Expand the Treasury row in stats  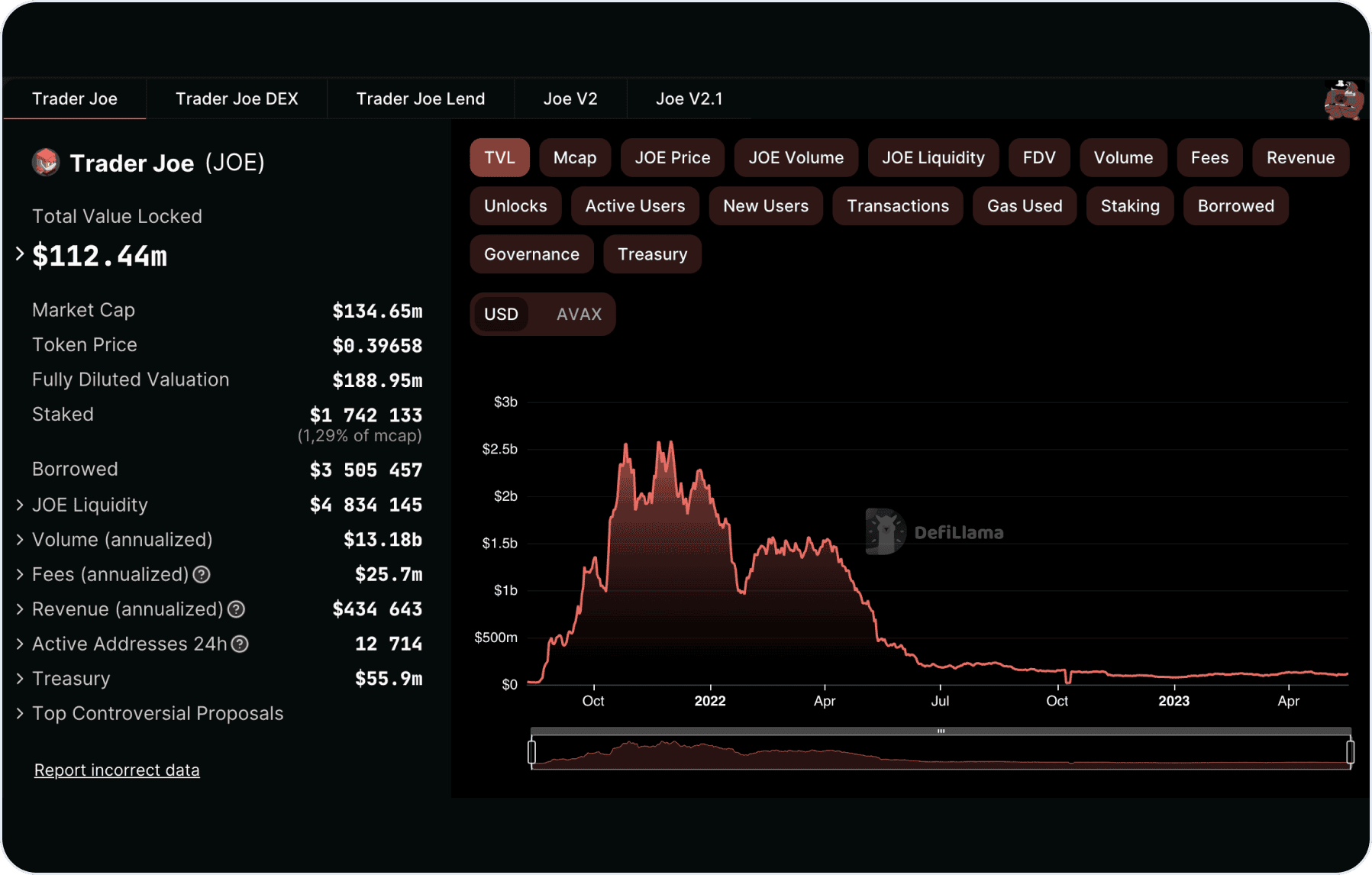tap(20, 679)
